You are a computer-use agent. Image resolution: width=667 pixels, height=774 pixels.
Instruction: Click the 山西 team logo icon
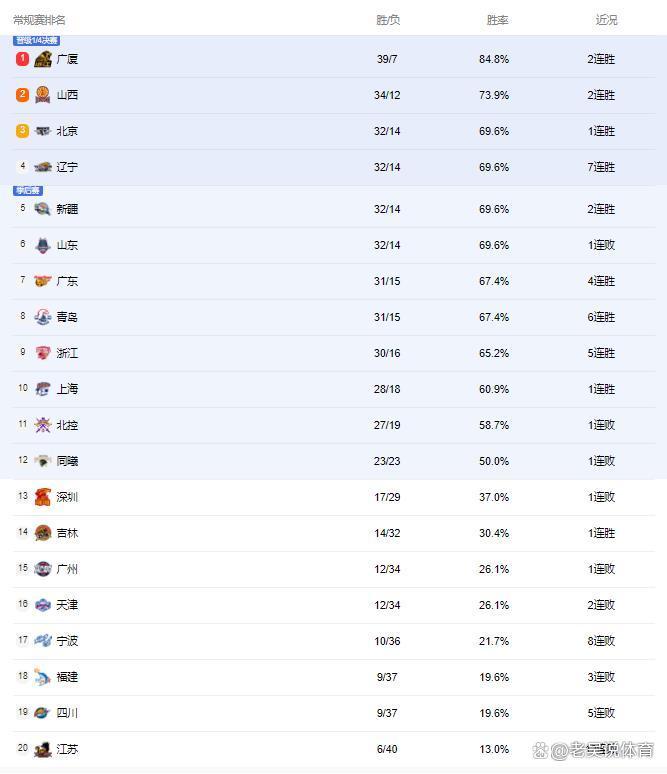coord(43,95)
